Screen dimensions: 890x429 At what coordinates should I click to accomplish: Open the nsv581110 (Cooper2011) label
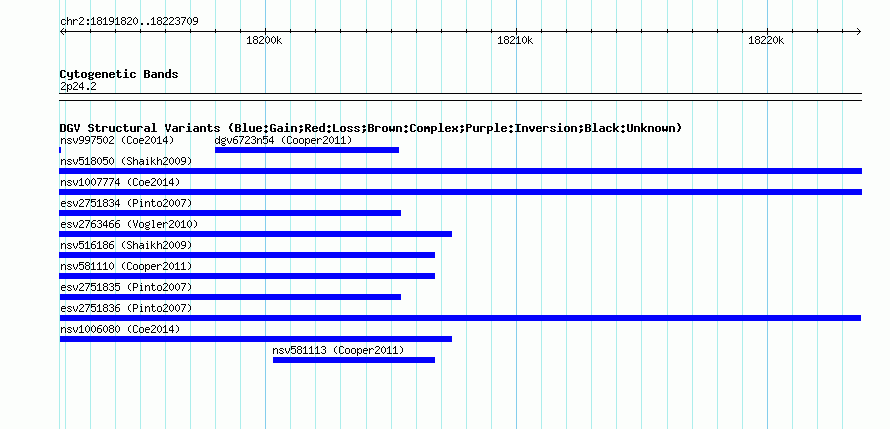click(126, 266)
